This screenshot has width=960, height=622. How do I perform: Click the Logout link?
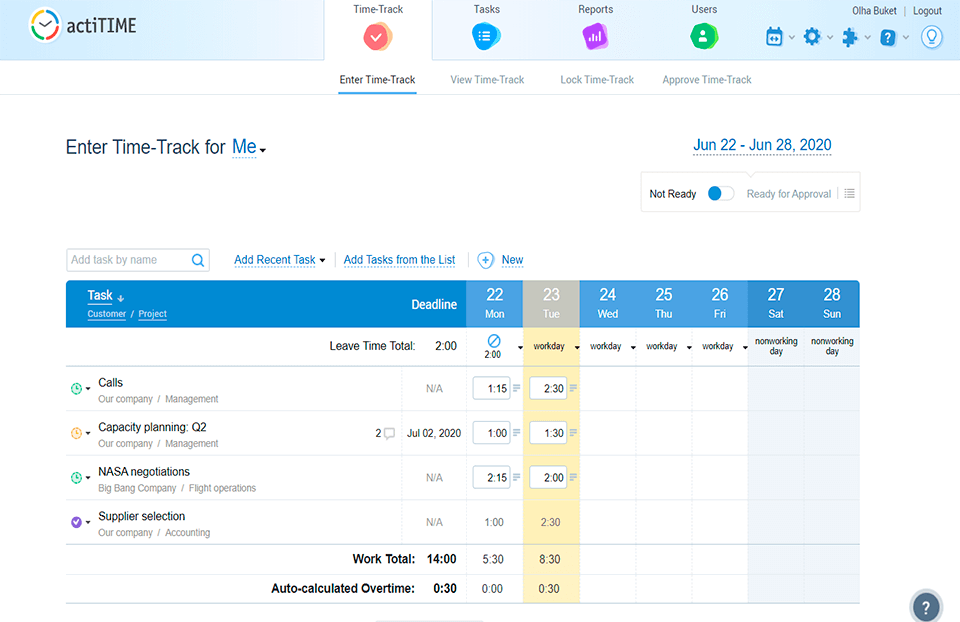tap(927, 11)
